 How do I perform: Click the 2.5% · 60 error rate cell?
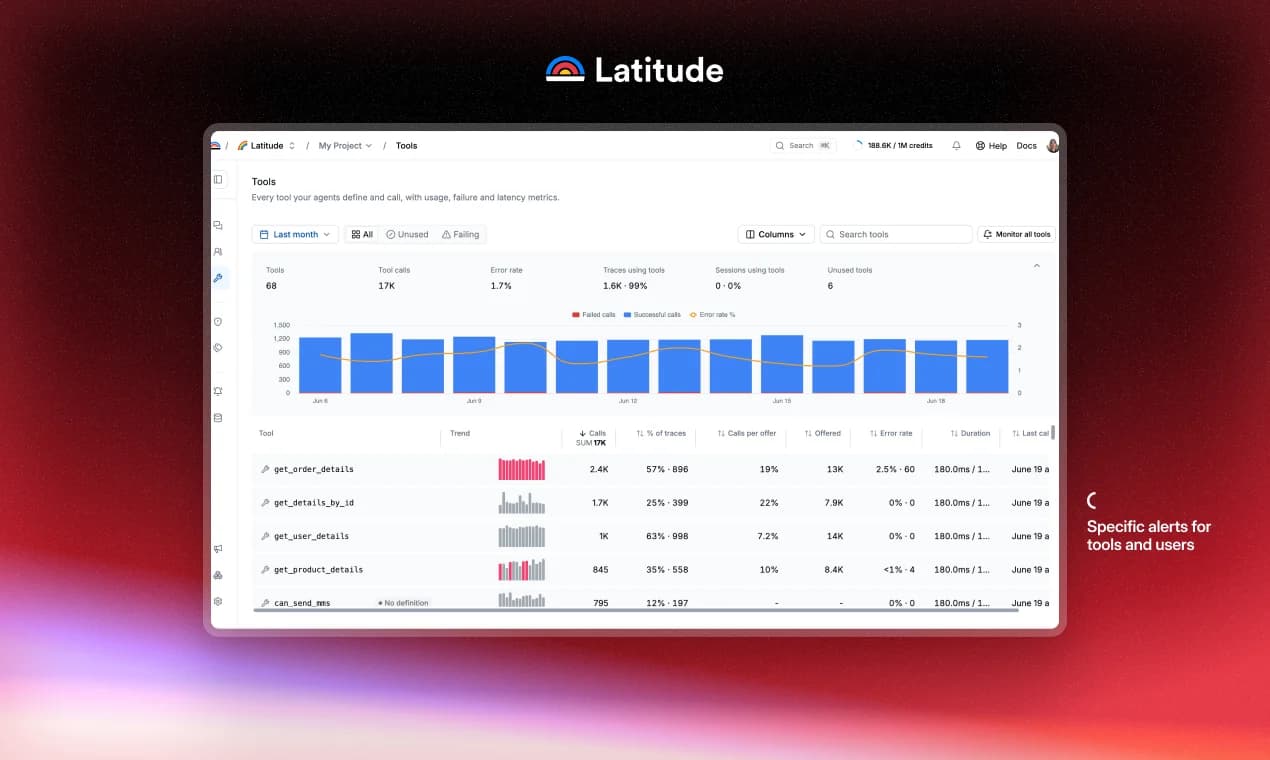coord(895,469)
